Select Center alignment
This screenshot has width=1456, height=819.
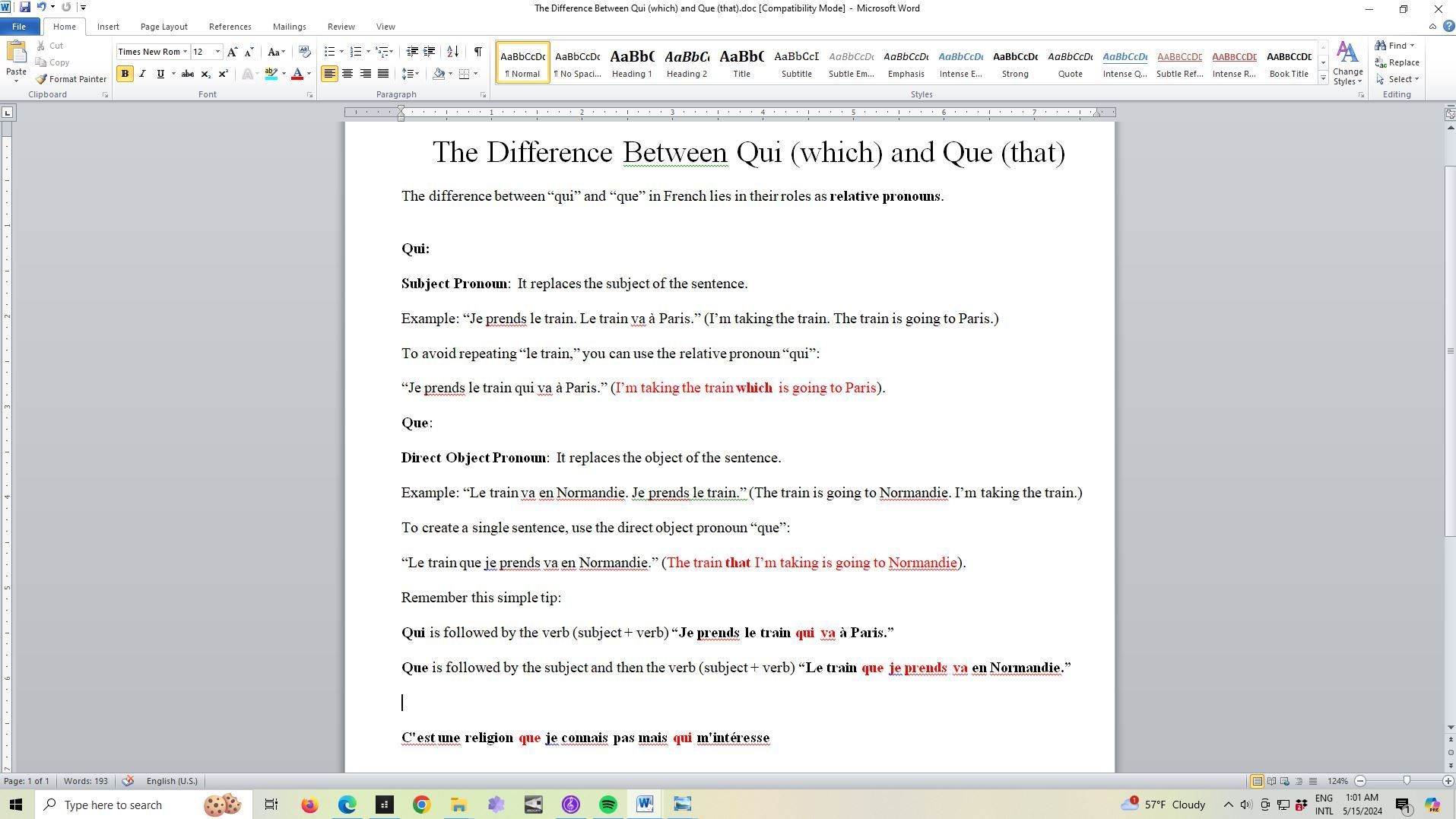click(x=347, y=74)
